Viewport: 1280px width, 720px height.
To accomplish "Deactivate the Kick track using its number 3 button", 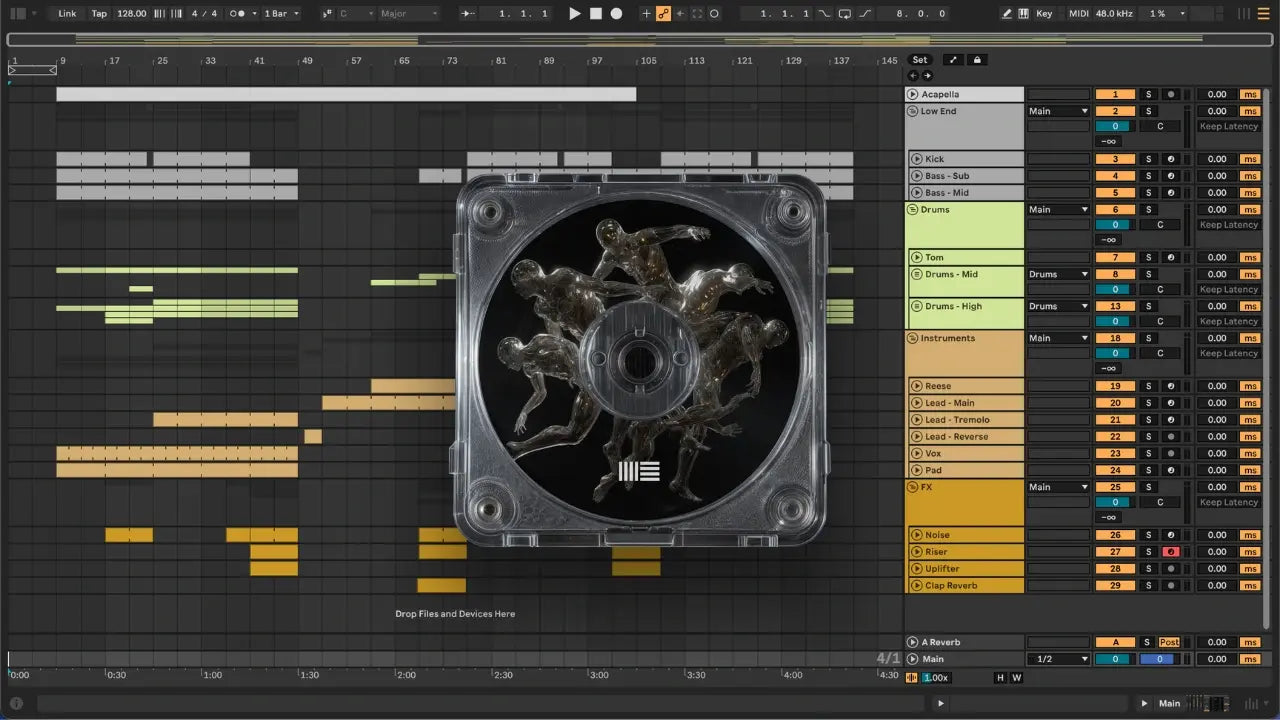I will click(x=1115, y=159).
